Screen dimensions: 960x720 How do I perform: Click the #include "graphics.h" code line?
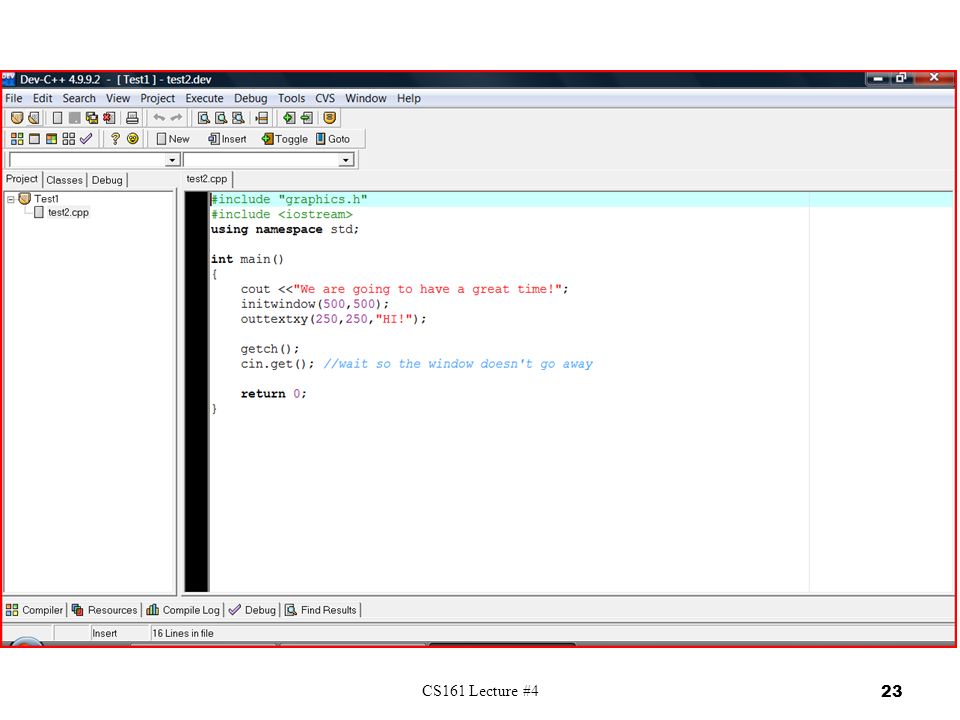pos(289,200)
